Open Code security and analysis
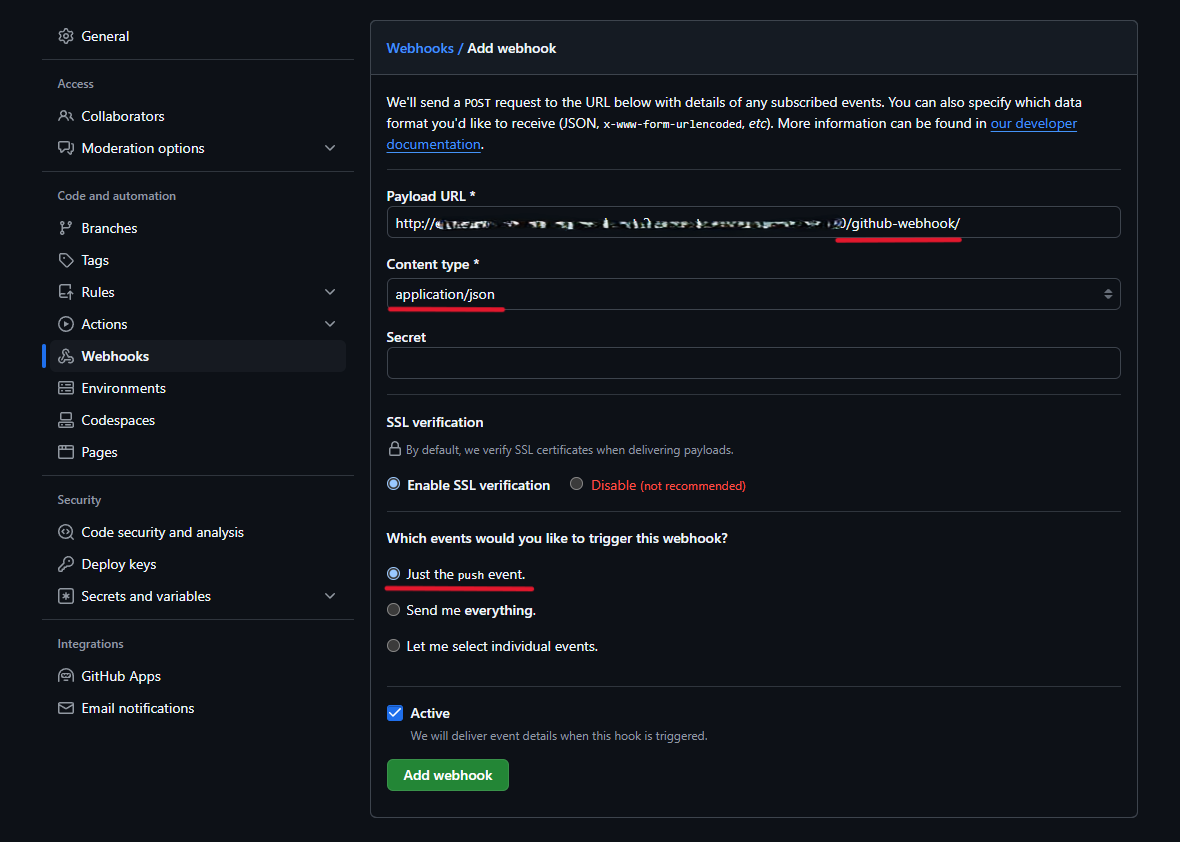Viewport: 1180px width, 842px height. pos(198,532)
